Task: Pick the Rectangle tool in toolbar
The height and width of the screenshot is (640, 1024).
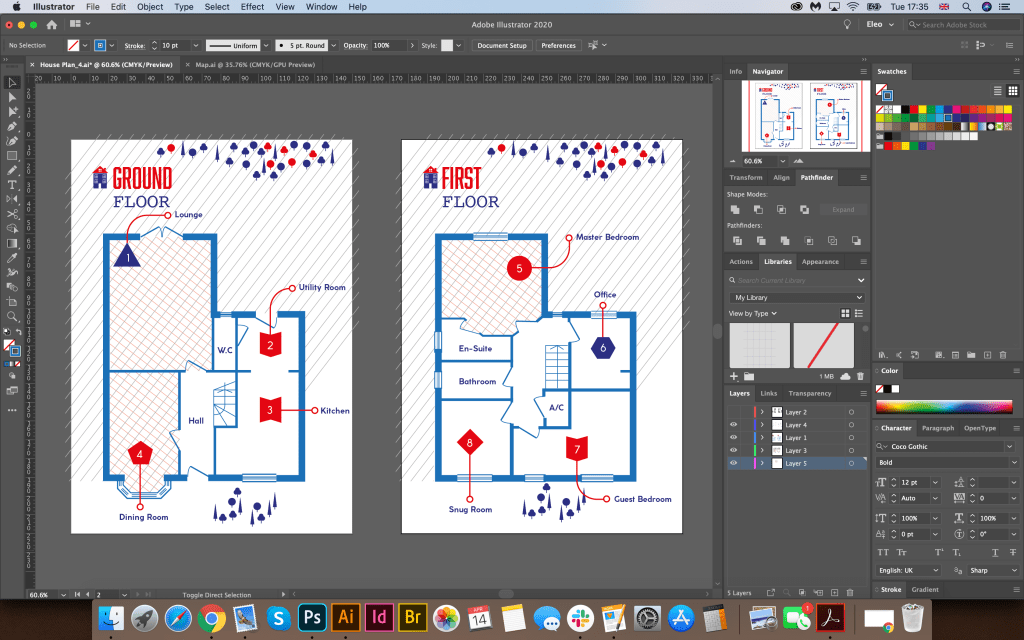Action: coord(13,156)
